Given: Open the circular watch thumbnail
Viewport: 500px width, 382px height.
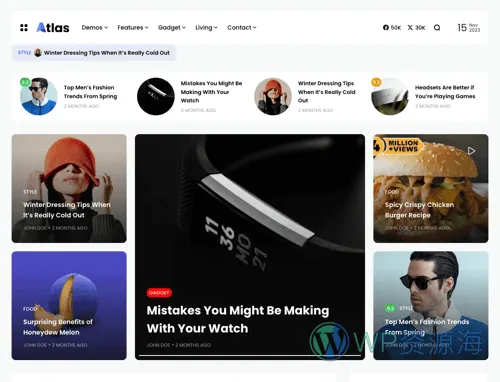Looking at the screenshot, I should 156,96.
